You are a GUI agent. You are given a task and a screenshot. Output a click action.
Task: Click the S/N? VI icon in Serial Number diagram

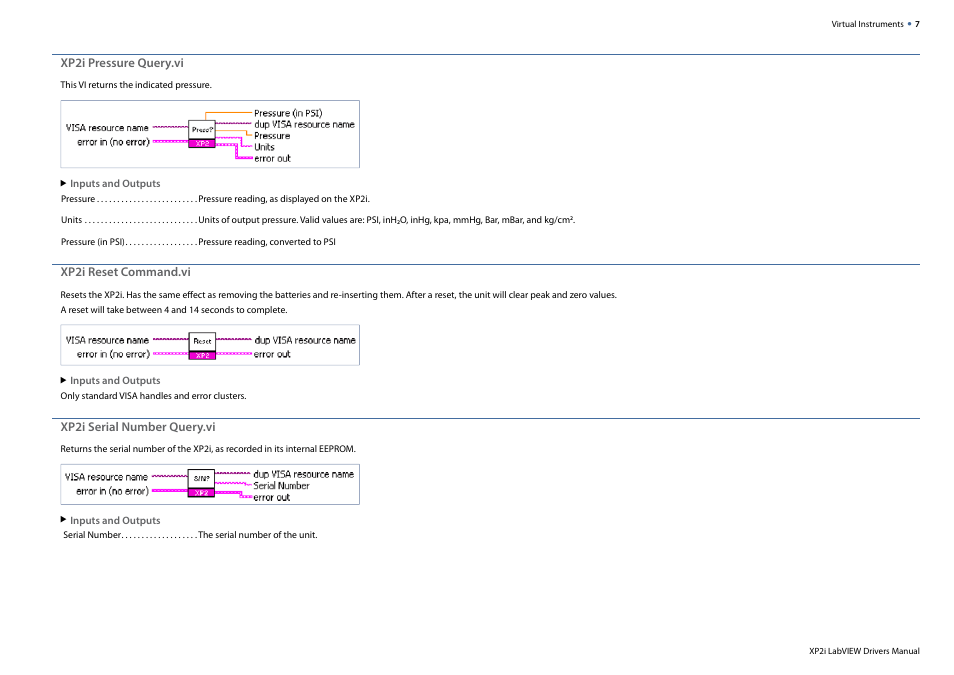coord(201,483)
